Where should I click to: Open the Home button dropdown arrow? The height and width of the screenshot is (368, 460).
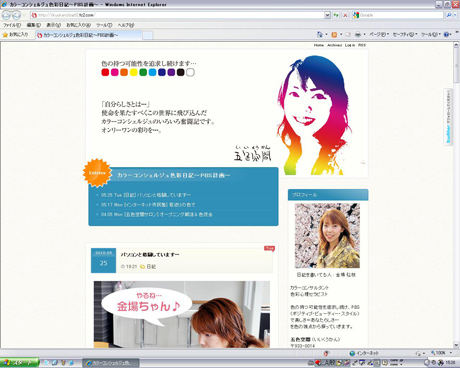(326, 34)
